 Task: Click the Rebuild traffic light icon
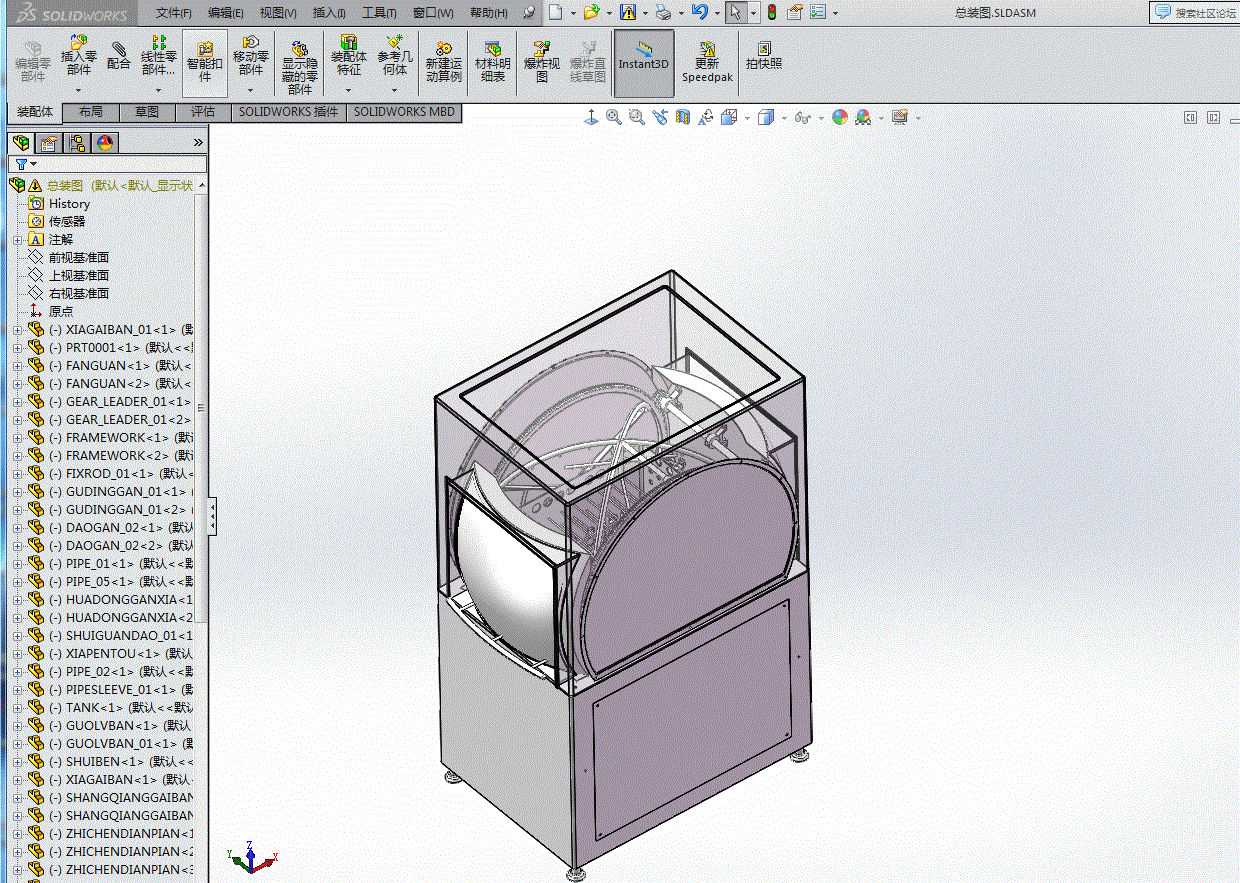coord(771,12)
